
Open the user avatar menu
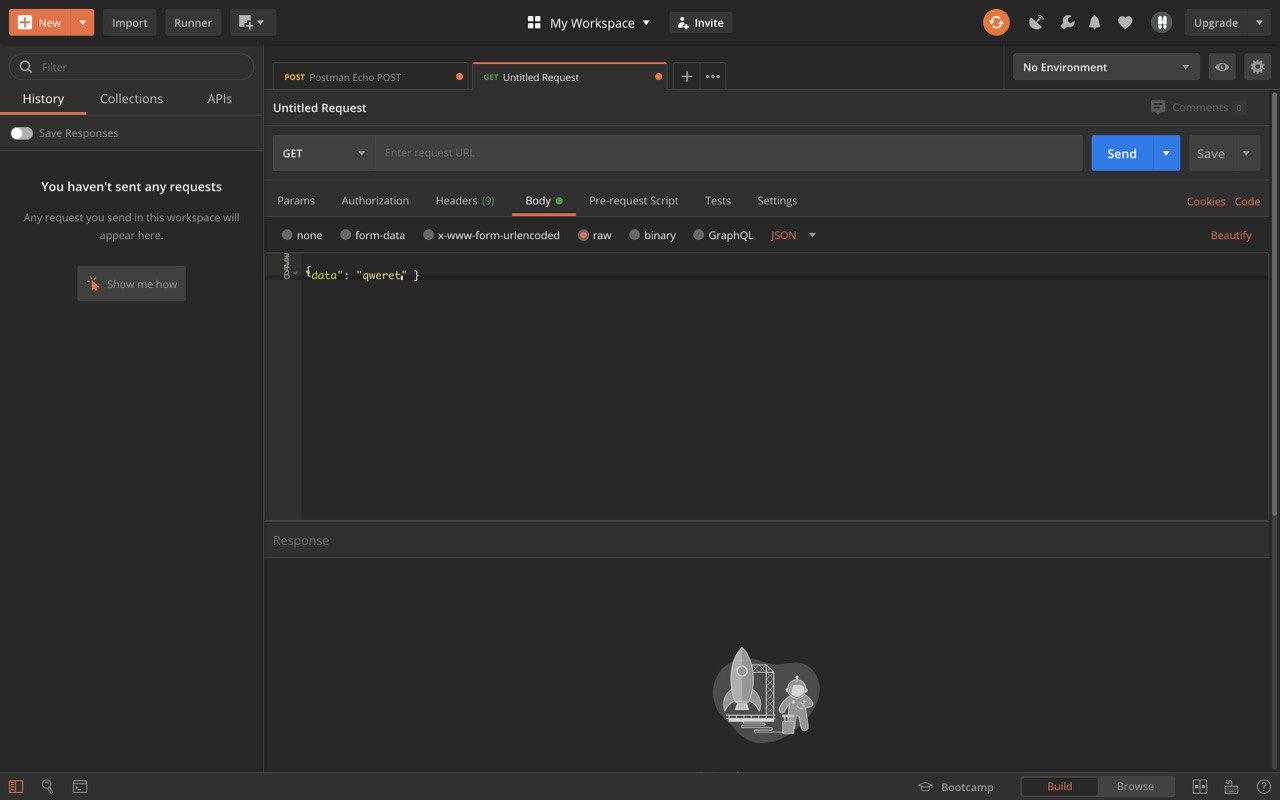(x=1161, y=22)
